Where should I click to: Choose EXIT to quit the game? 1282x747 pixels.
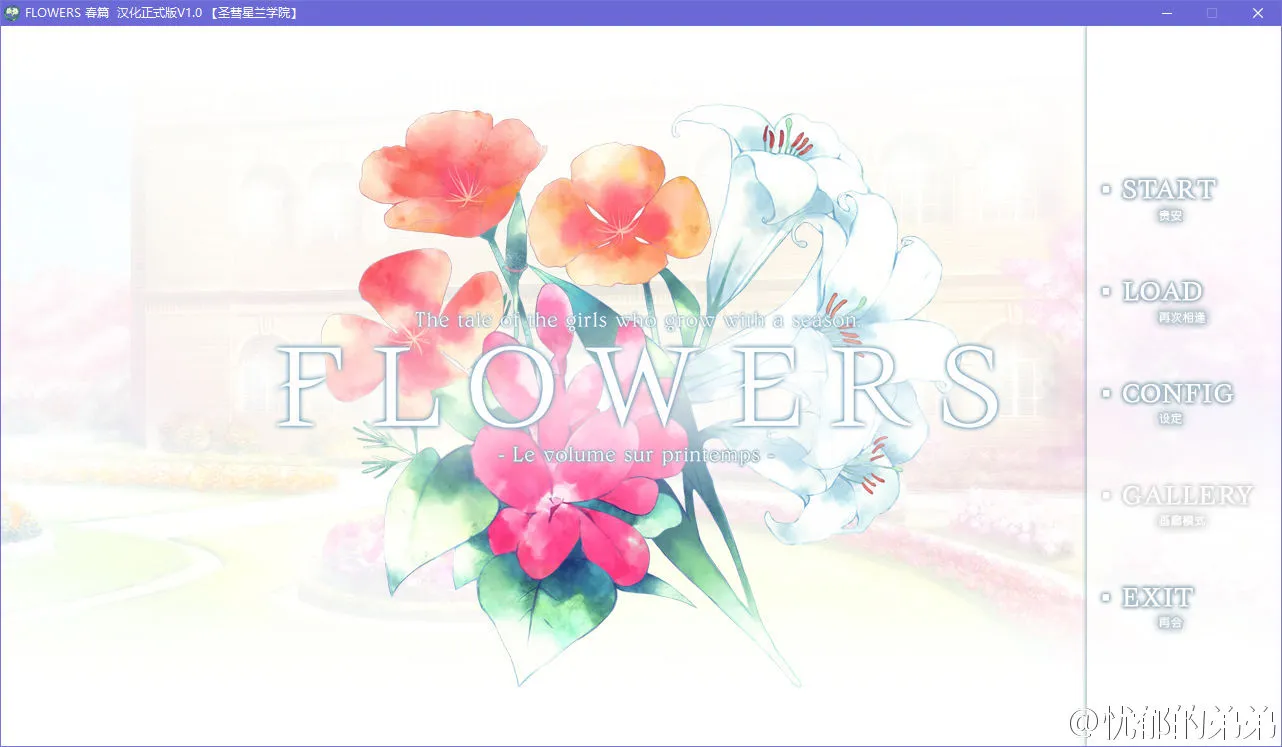click(1156, 598)
